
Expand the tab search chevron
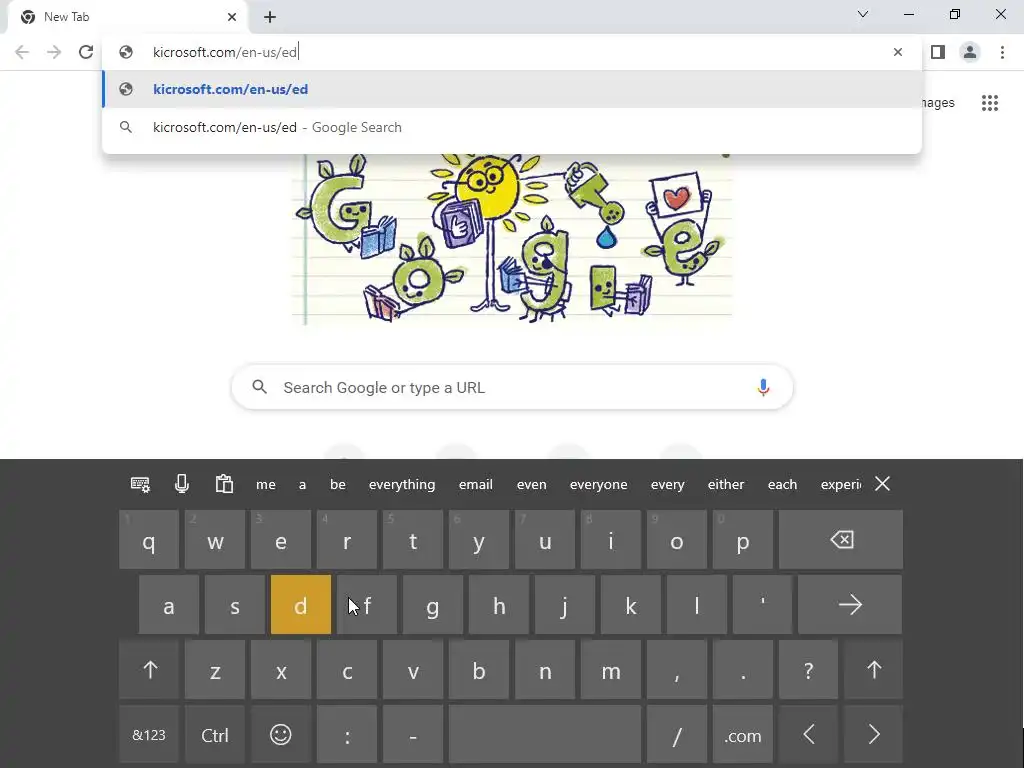(x=863, y=14)
